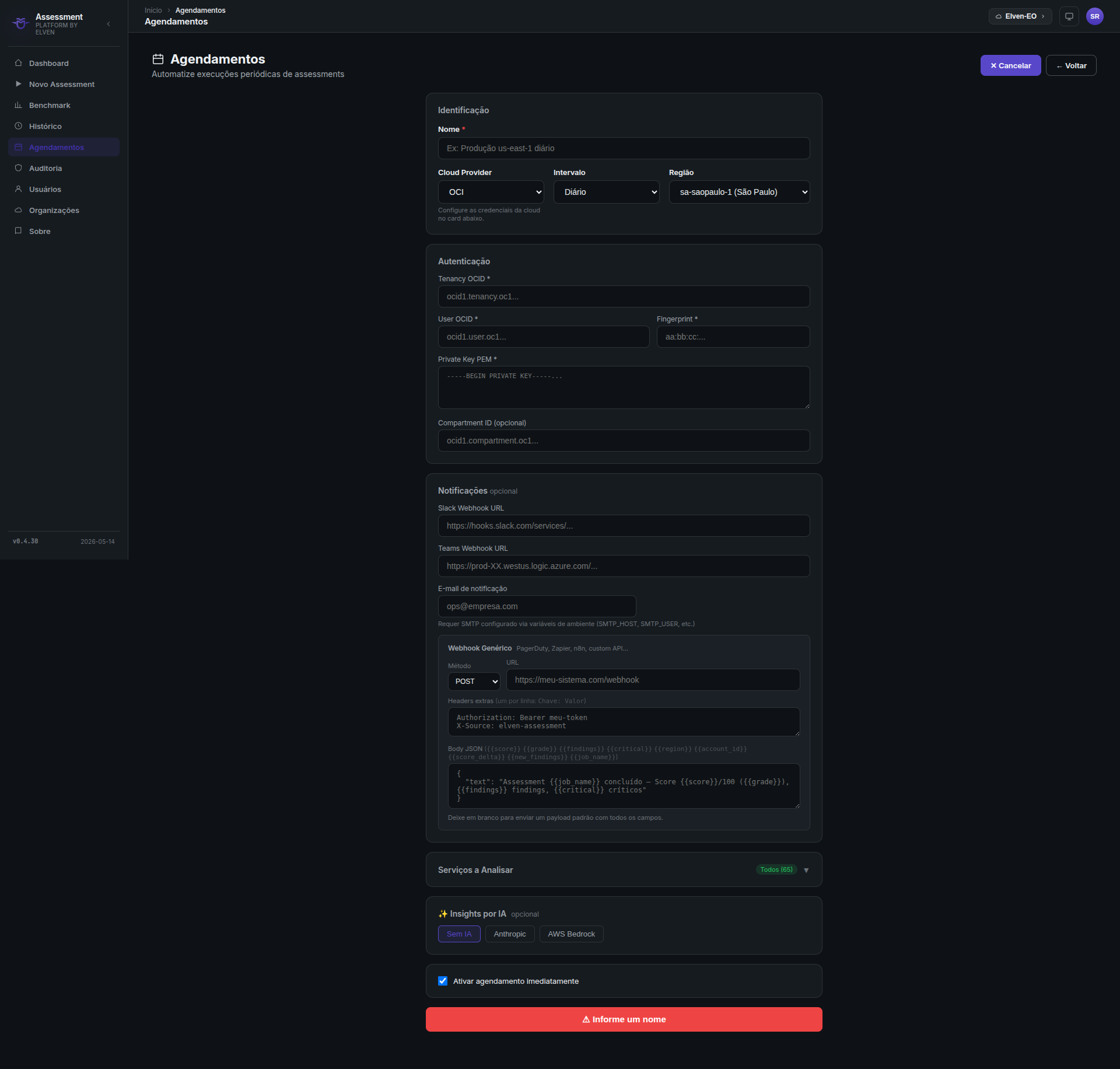Image resolution: width=1120 pixels, height=1069 pixels.
Task: Expand the Serviços a Analisar section arrow
Action: pos(806,870)
